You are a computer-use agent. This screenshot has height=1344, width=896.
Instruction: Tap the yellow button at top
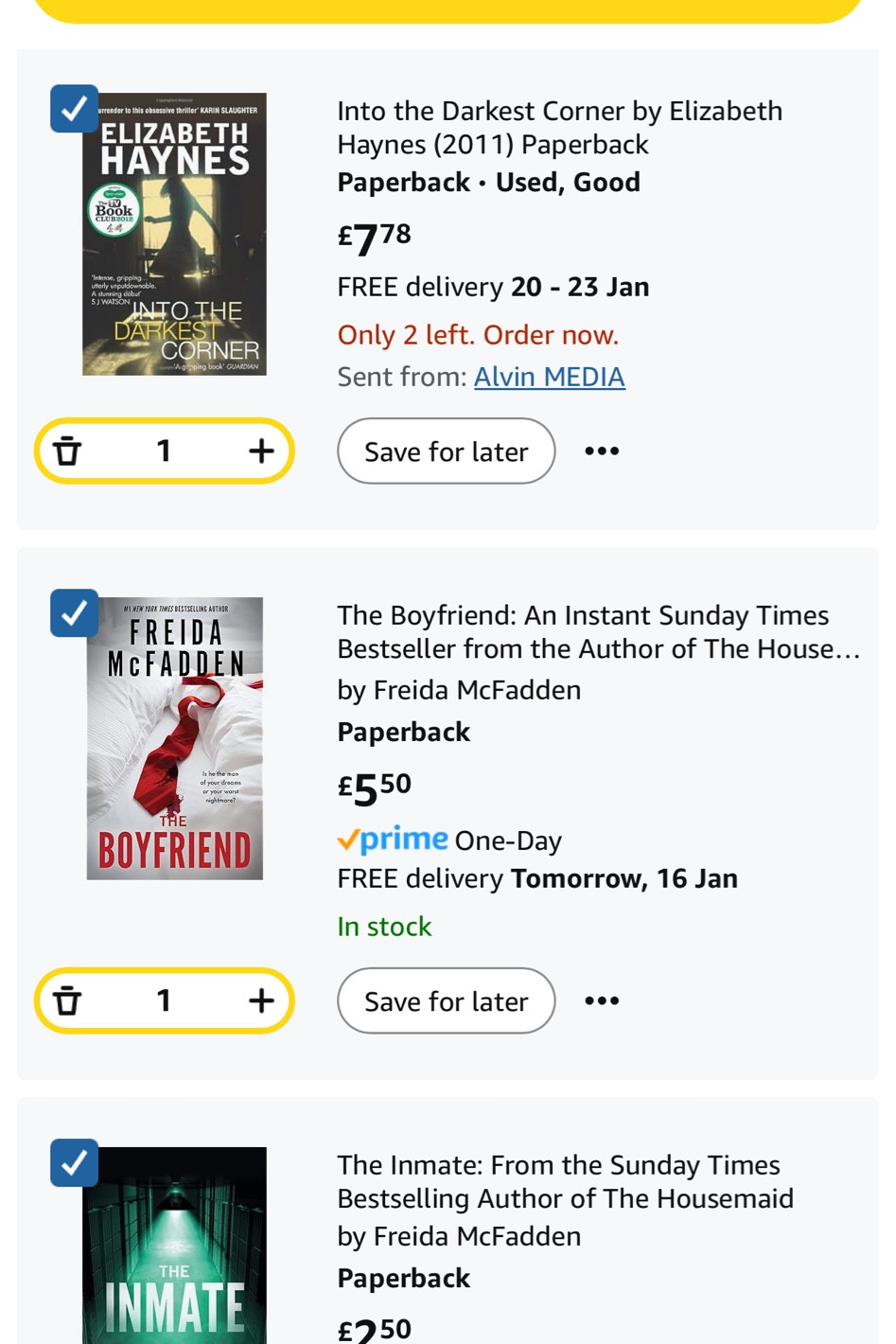coord(448,9)
